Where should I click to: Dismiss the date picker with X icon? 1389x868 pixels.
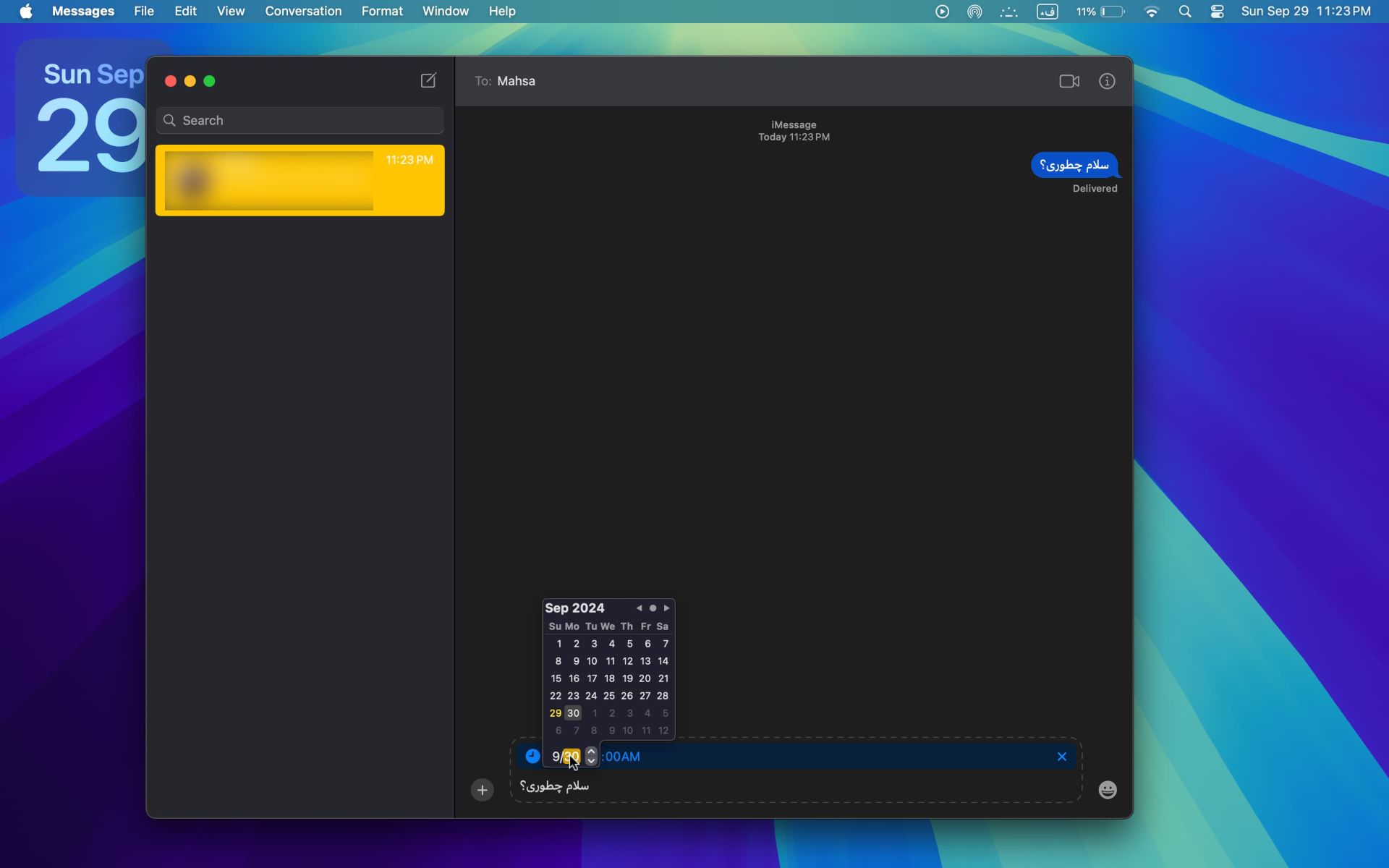pos(1062,757)
